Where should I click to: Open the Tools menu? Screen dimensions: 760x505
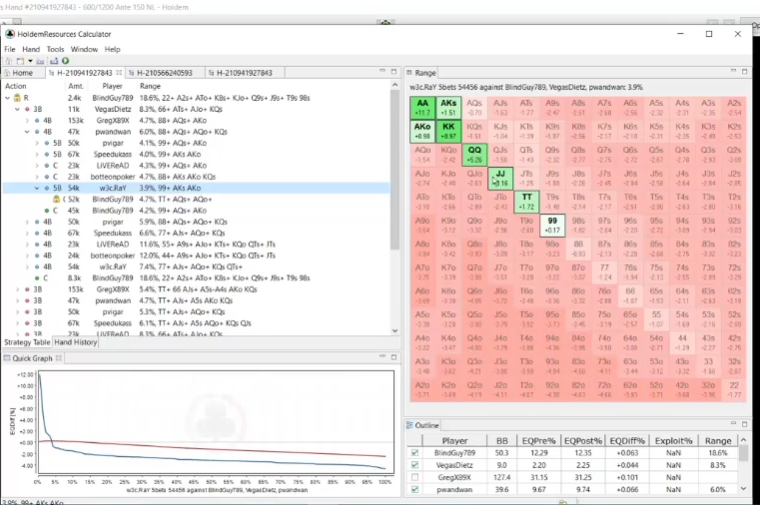point(55,49)
